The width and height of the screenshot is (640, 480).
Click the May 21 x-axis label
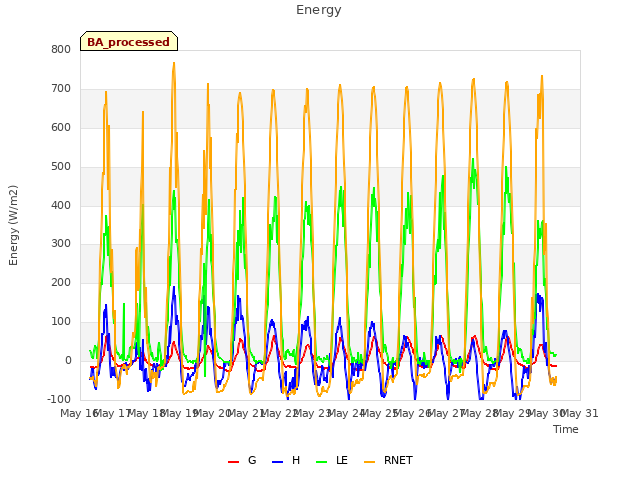(x=246, y=413)
